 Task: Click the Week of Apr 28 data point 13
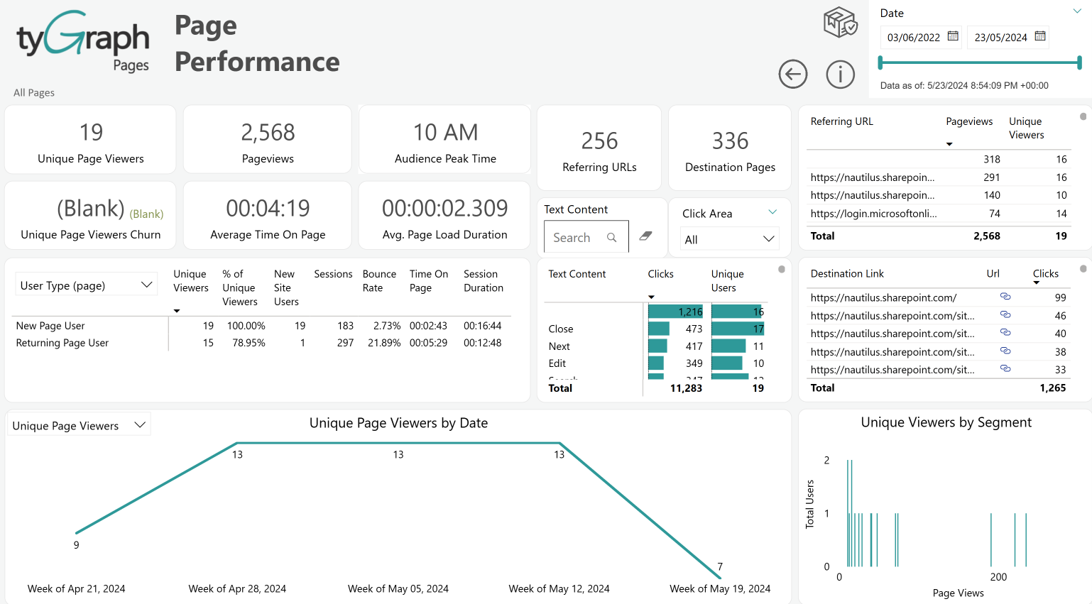tap(237, 443)
